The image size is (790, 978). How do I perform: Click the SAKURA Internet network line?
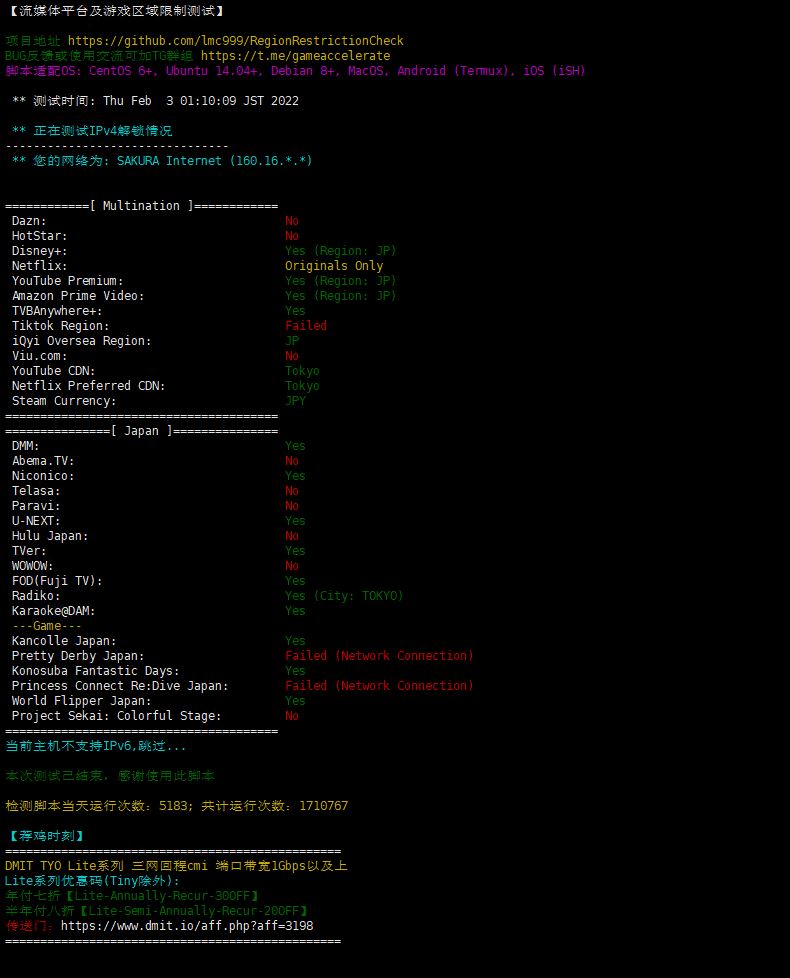[162, 161]
